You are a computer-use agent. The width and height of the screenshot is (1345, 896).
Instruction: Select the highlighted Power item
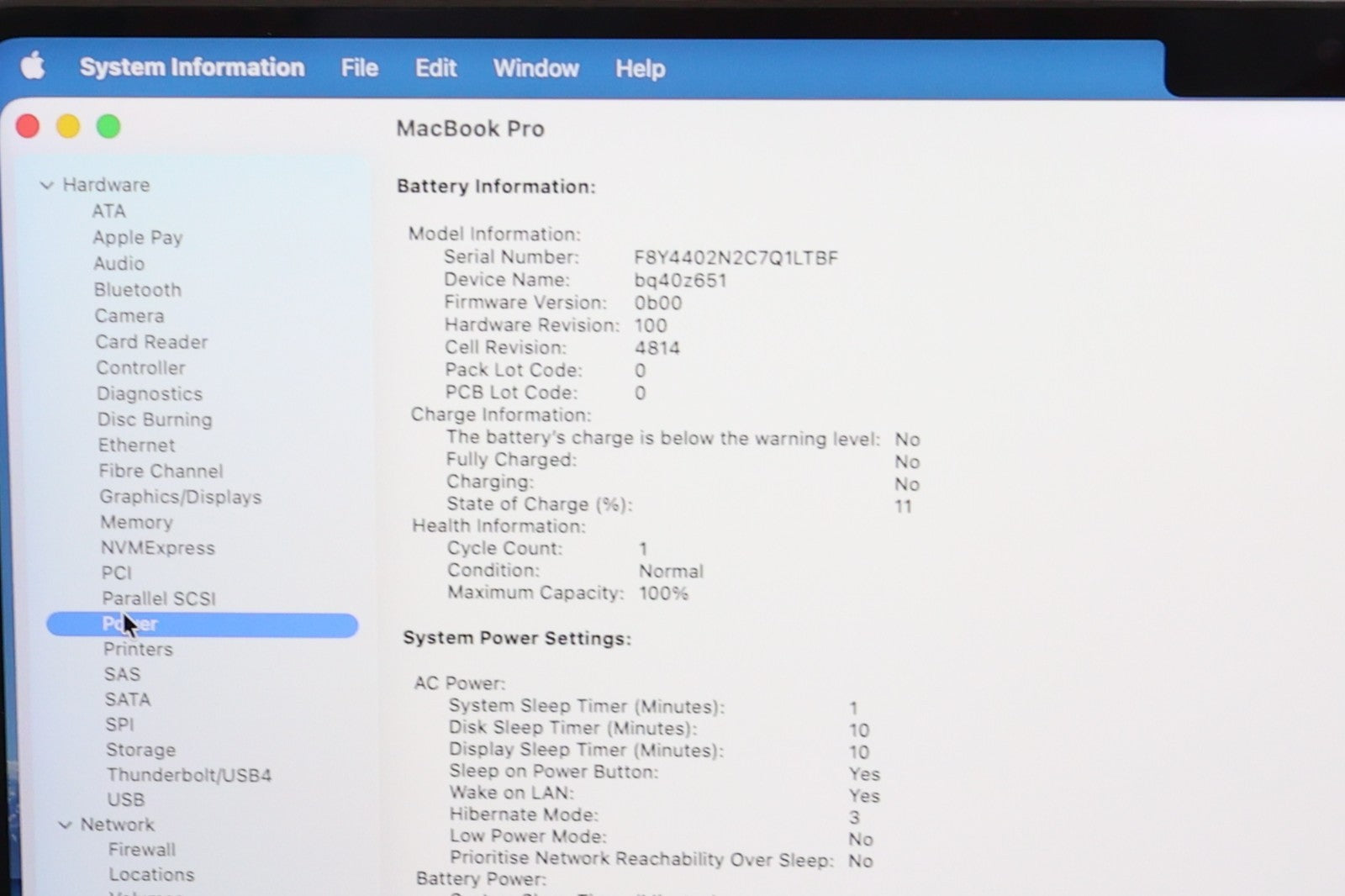pyautogui.click(x=202, y=625)
